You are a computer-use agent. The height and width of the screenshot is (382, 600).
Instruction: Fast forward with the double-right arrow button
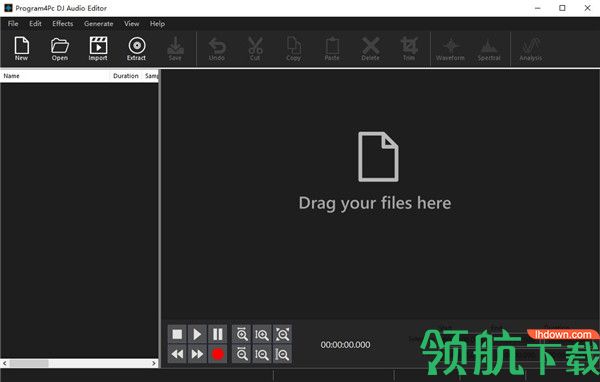pos(197,354)
